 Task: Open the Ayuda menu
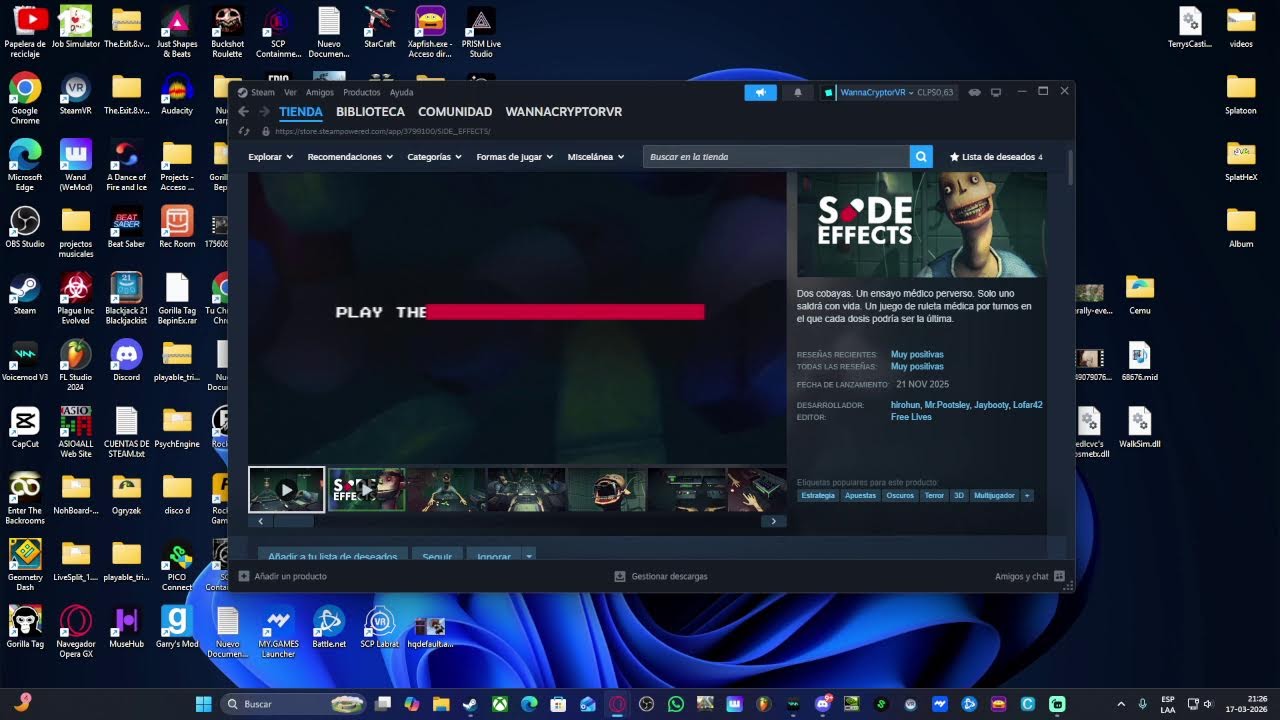pos(401,92)
